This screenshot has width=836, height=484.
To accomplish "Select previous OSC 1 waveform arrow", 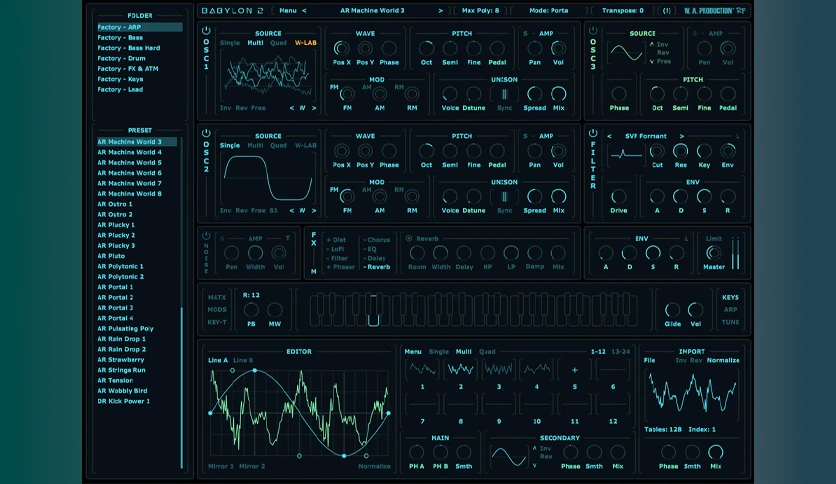I will coord(292,108).
